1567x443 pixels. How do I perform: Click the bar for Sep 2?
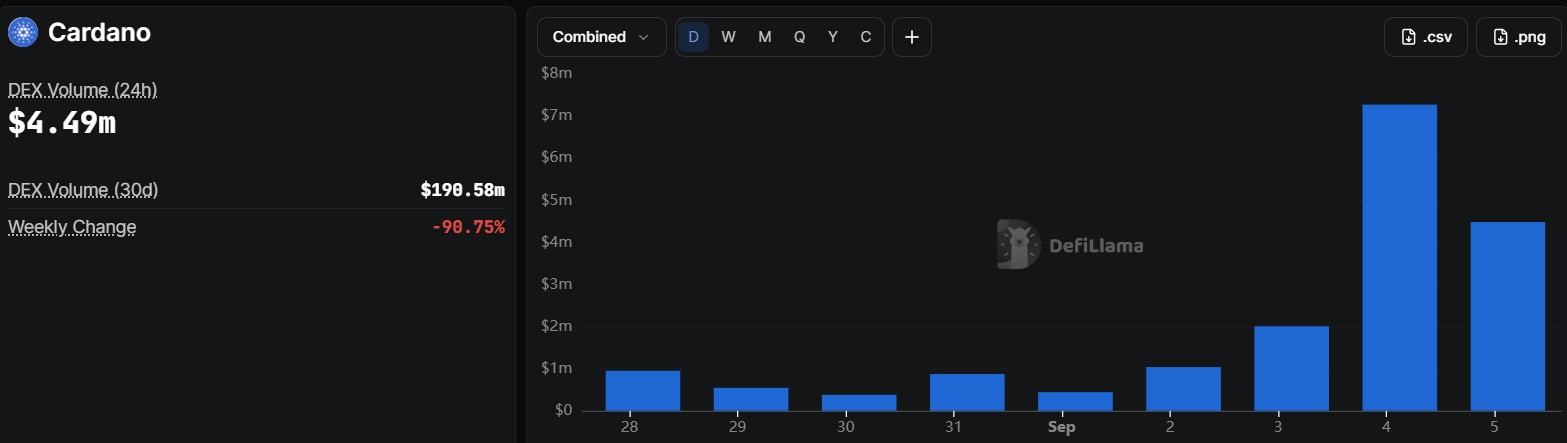tap(1183, 389)
